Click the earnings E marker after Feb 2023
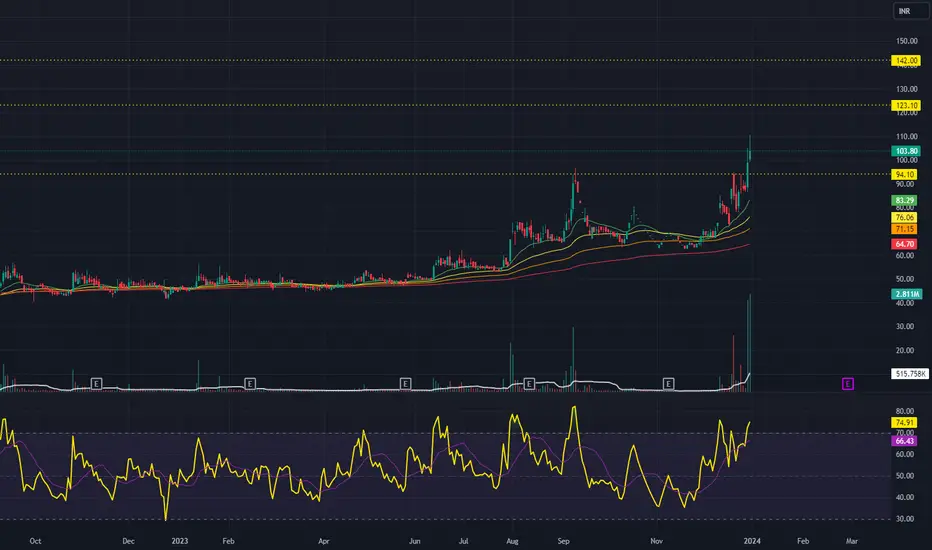Image resolution: width=932 pixels, height=550 pixels. click(250, 384)
